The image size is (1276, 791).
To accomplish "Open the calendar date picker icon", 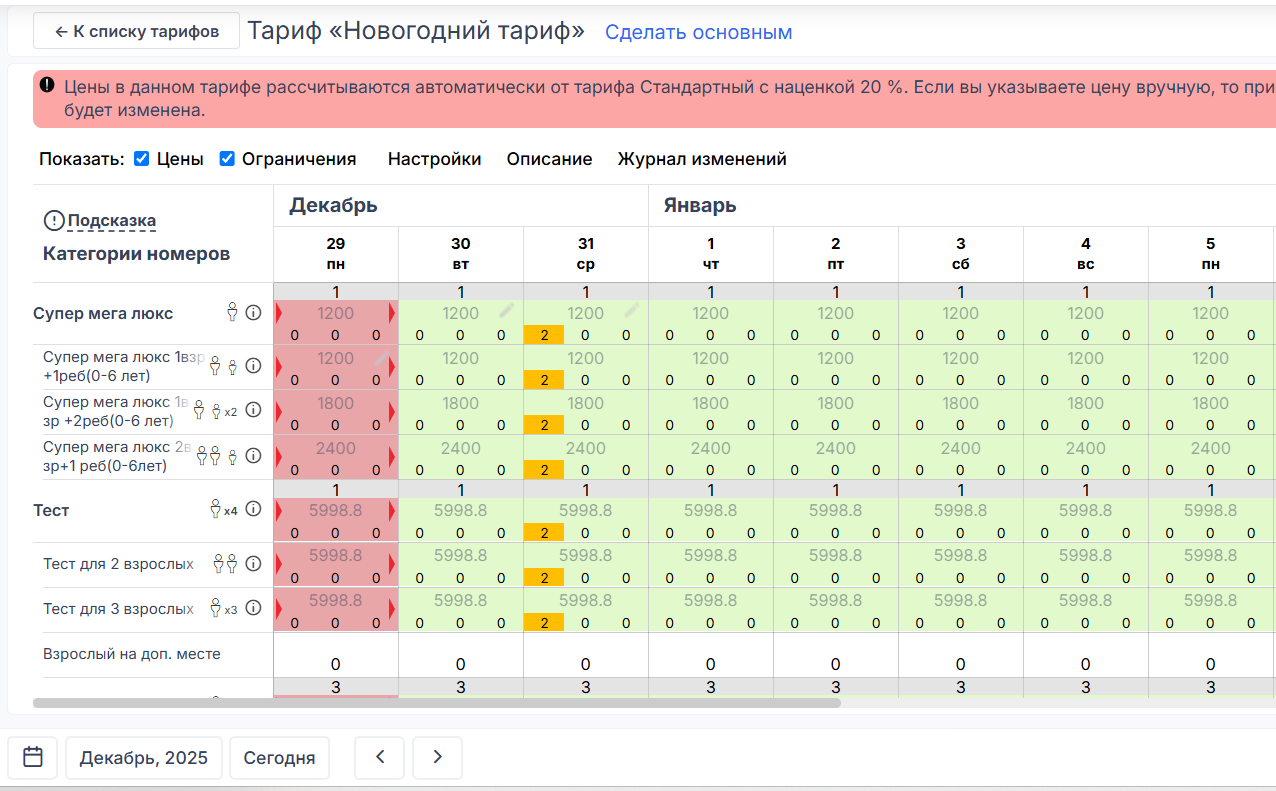I will coord(33,757).
